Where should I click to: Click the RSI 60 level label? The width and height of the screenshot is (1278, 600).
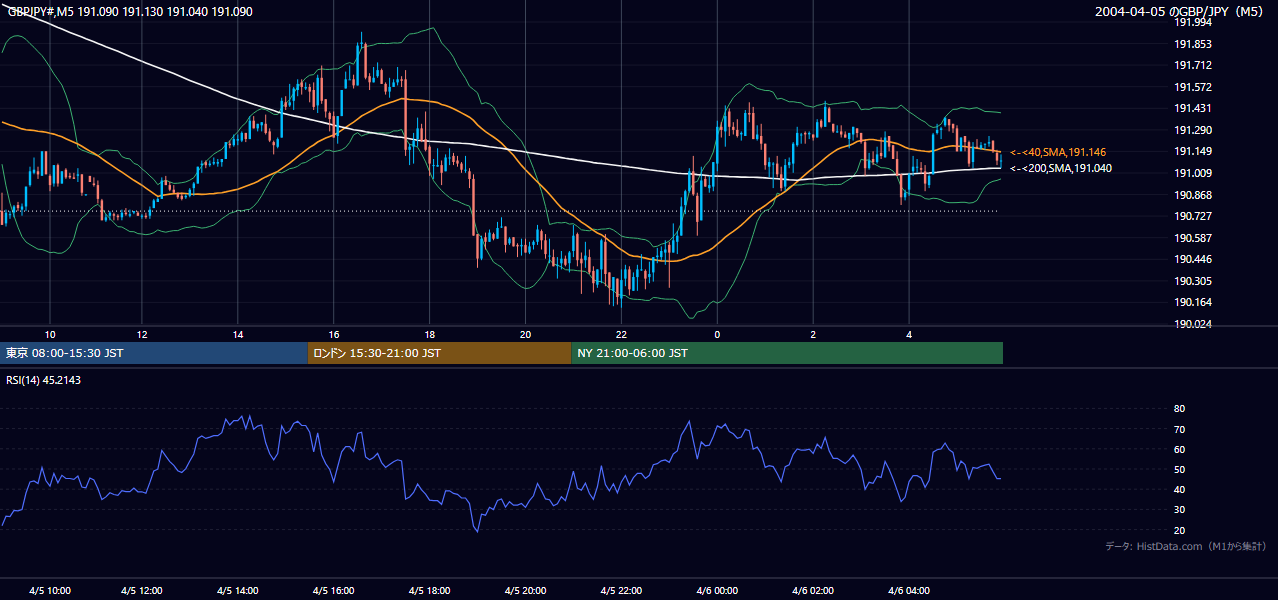click(1180, 449)
